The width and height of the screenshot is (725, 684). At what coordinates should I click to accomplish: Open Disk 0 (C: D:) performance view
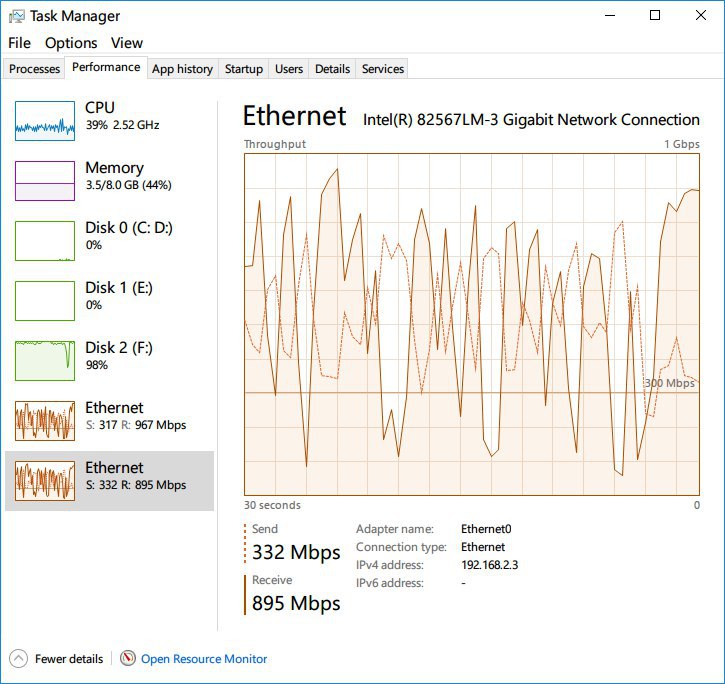point(128,236)
